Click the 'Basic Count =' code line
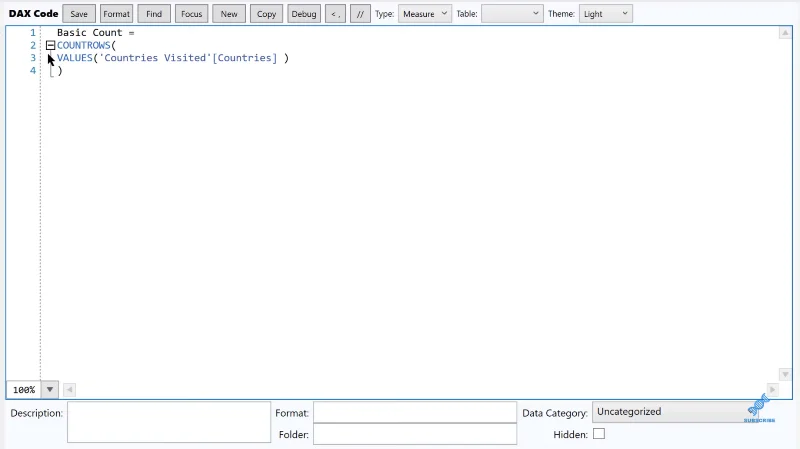The image size is (800, 449). (x=95, y=33)
